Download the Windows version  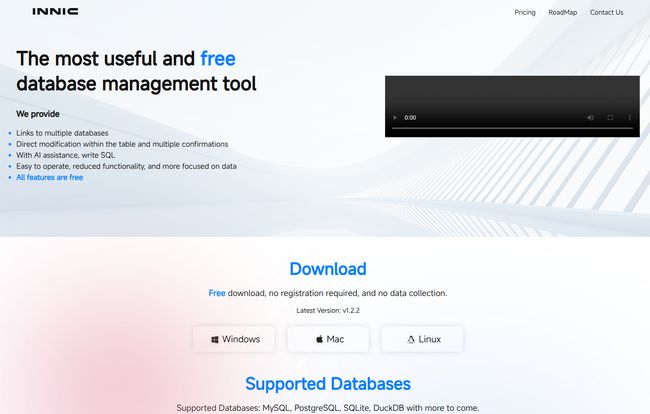pyautogui.click(x=234, y=339)
